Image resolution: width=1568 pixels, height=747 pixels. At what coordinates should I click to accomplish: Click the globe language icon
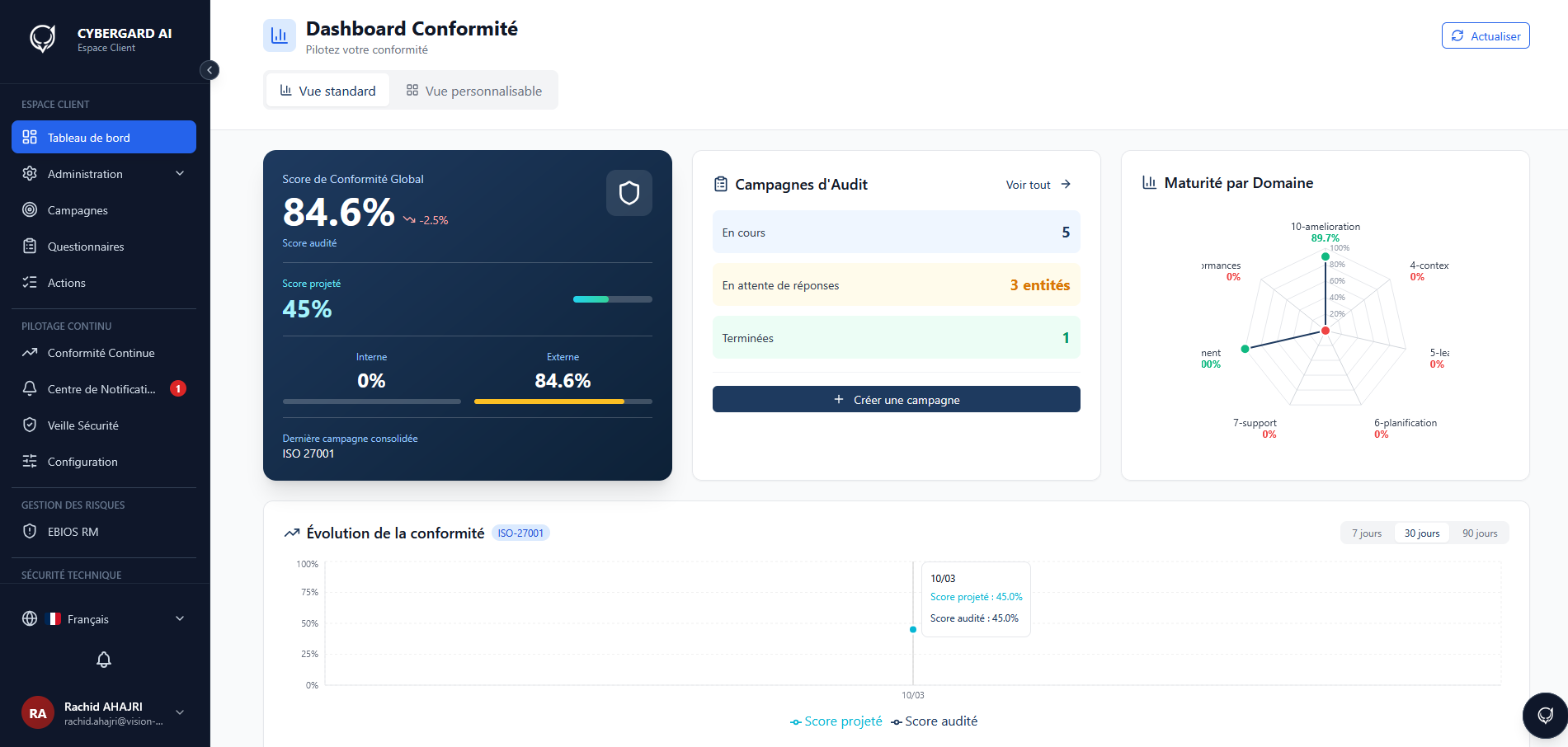[x=30, y=619]
